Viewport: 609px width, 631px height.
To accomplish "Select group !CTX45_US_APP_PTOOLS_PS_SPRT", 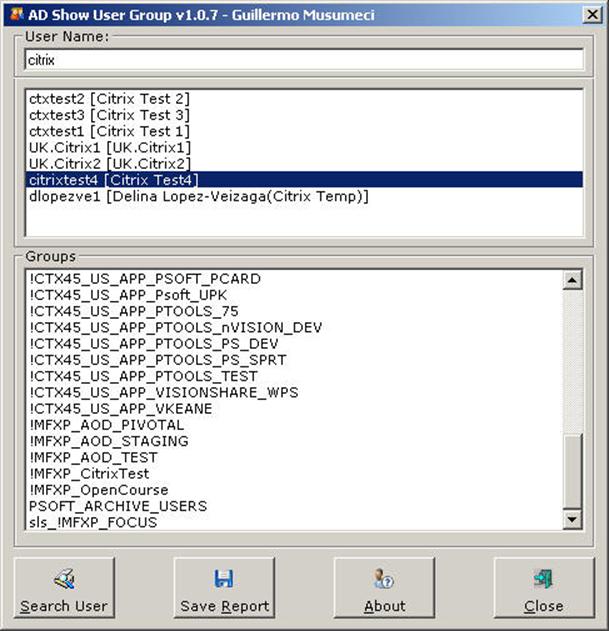I will 294,360.
